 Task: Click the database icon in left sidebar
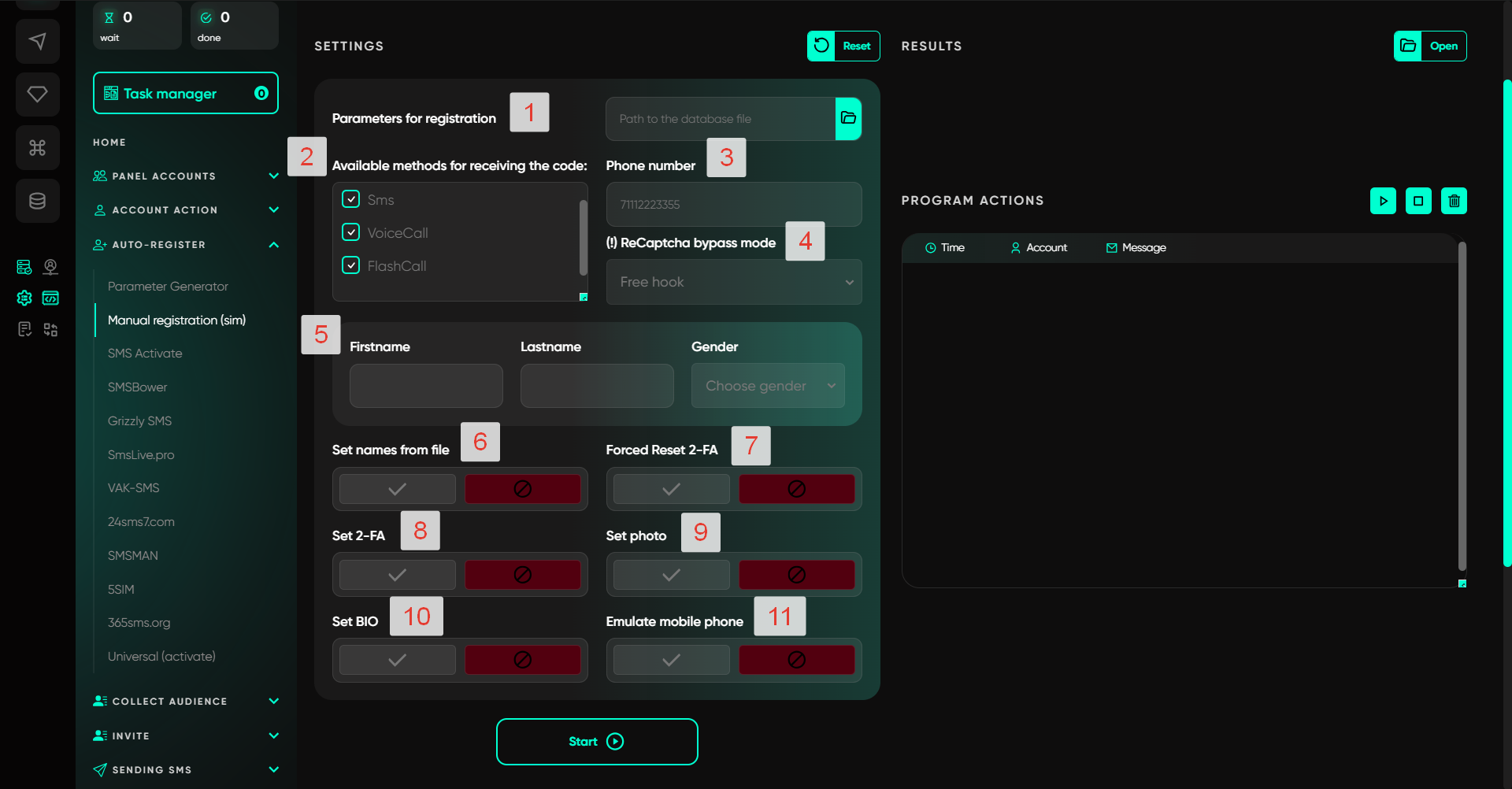[37, 201]
